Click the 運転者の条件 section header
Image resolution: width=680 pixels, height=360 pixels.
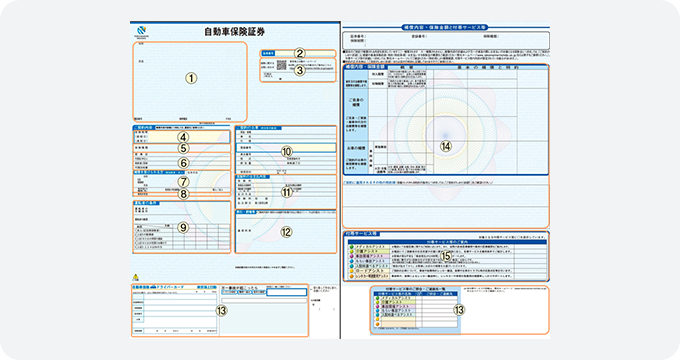(x=146, y=203)
